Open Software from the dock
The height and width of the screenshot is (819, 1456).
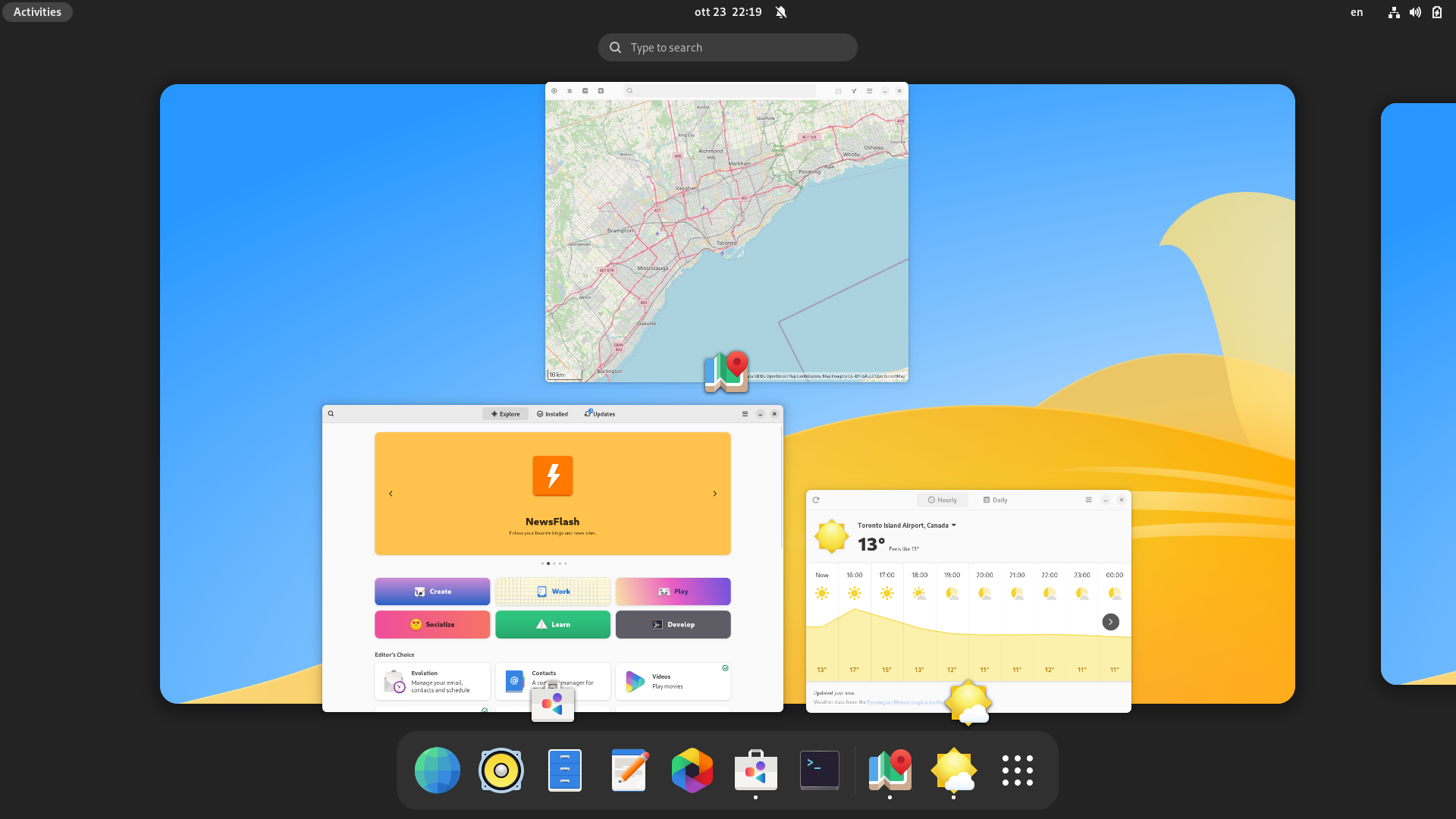756,770
